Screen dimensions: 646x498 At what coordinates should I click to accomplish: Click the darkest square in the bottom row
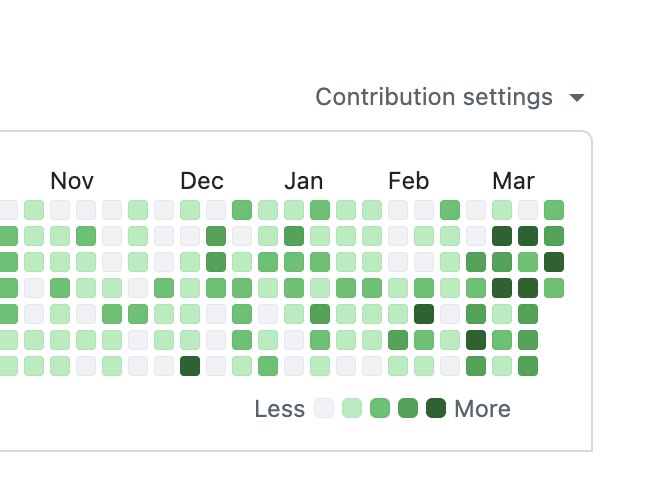[x=190, y=366]
